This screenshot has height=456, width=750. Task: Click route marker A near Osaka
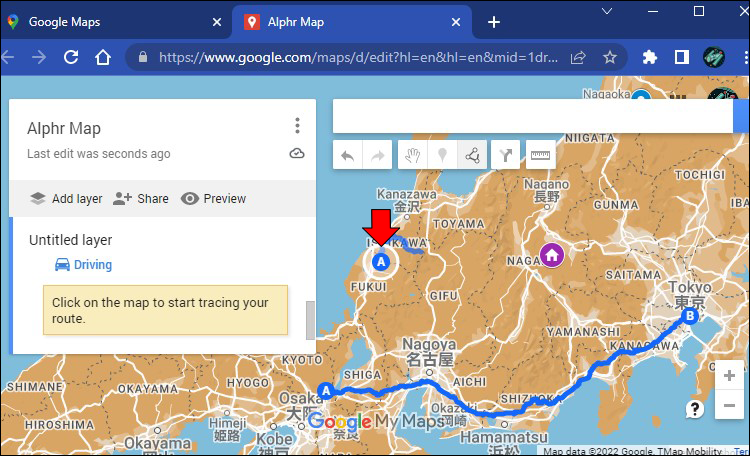point(326,391)
